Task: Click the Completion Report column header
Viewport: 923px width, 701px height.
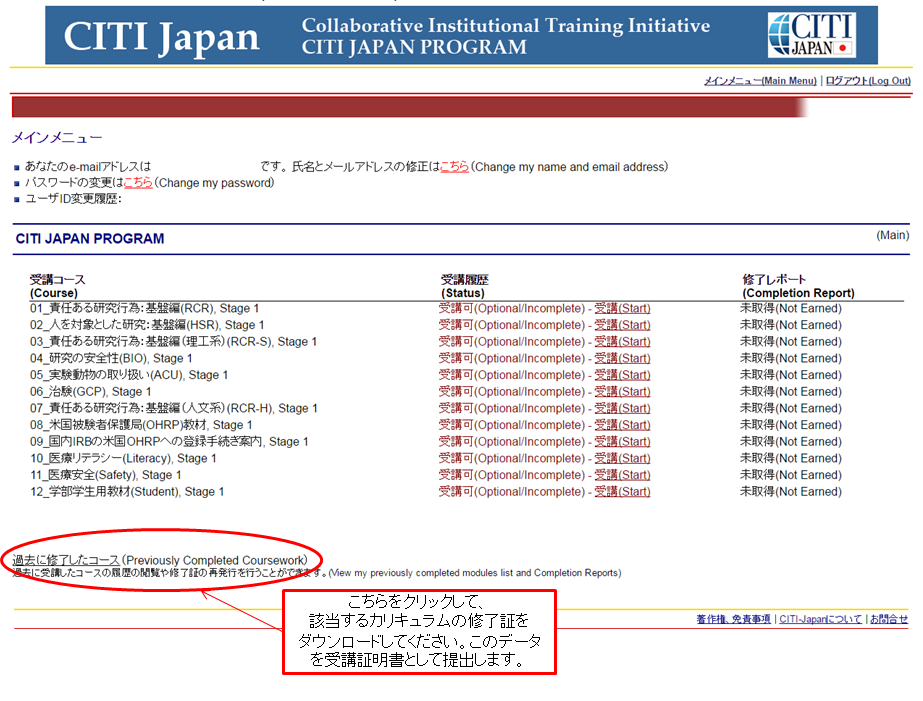Action: click(x=798, y=286)
